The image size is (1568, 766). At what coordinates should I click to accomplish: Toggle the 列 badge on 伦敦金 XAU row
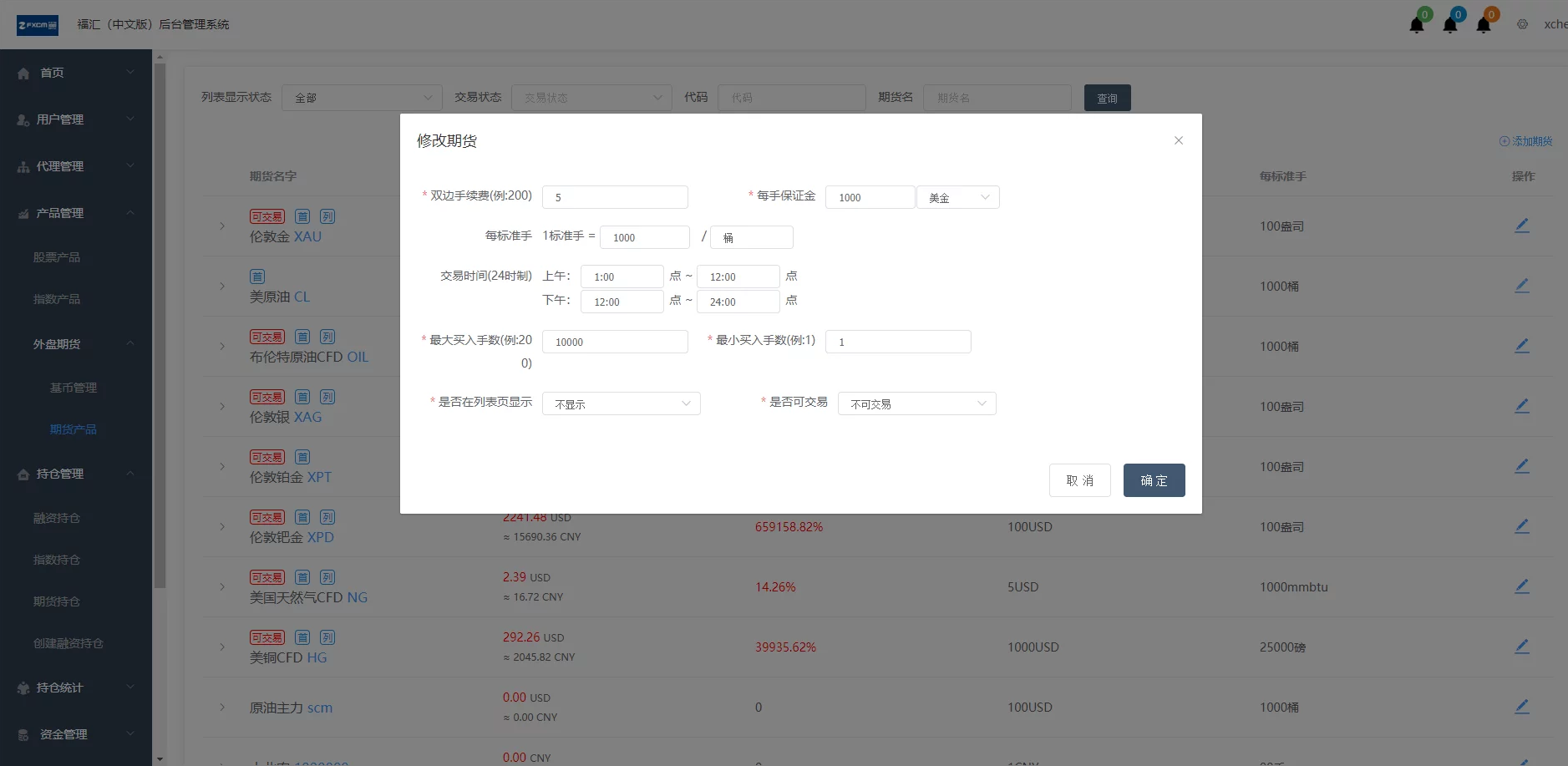(327, 216)
